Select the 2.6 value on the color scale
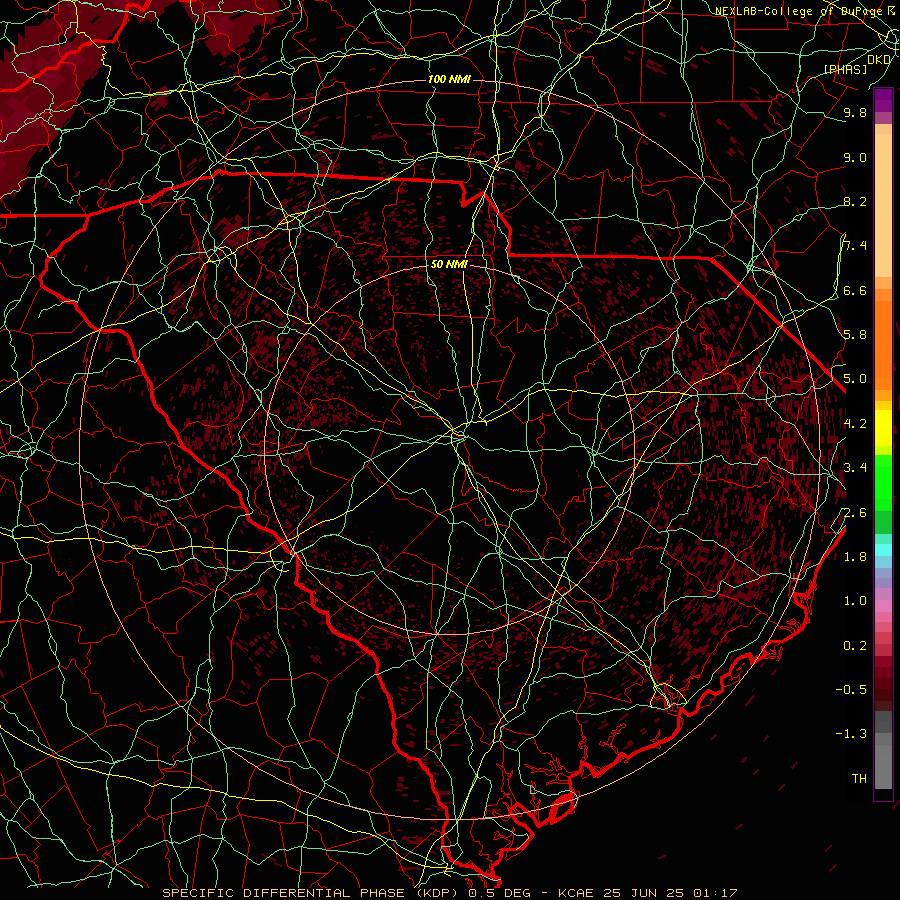The width and height of the screenshot is (900, 900). pyautogui.click(x=855, y=513)
